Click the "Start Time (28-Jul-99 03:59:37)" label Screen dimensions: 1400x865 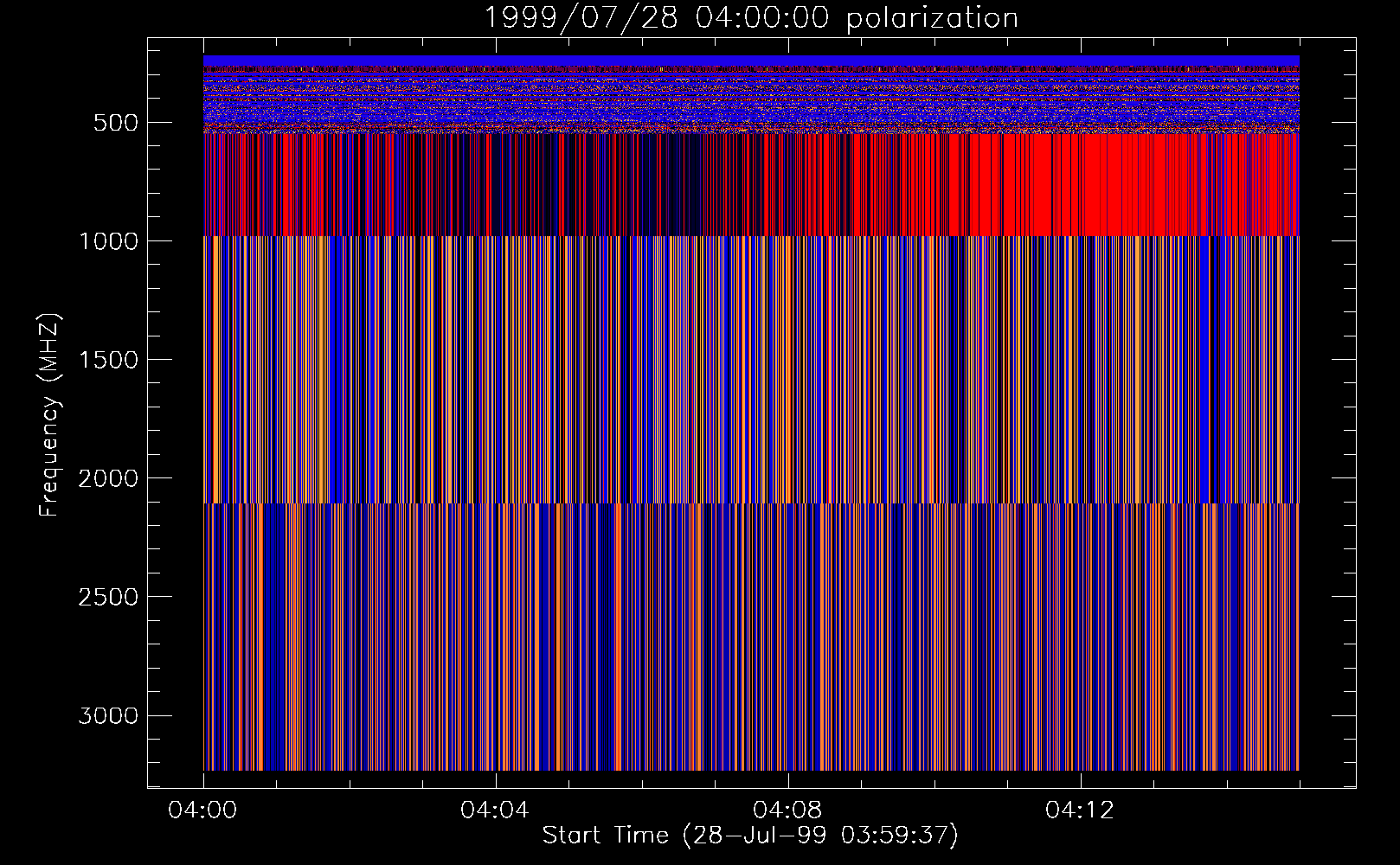pos(750,836)
